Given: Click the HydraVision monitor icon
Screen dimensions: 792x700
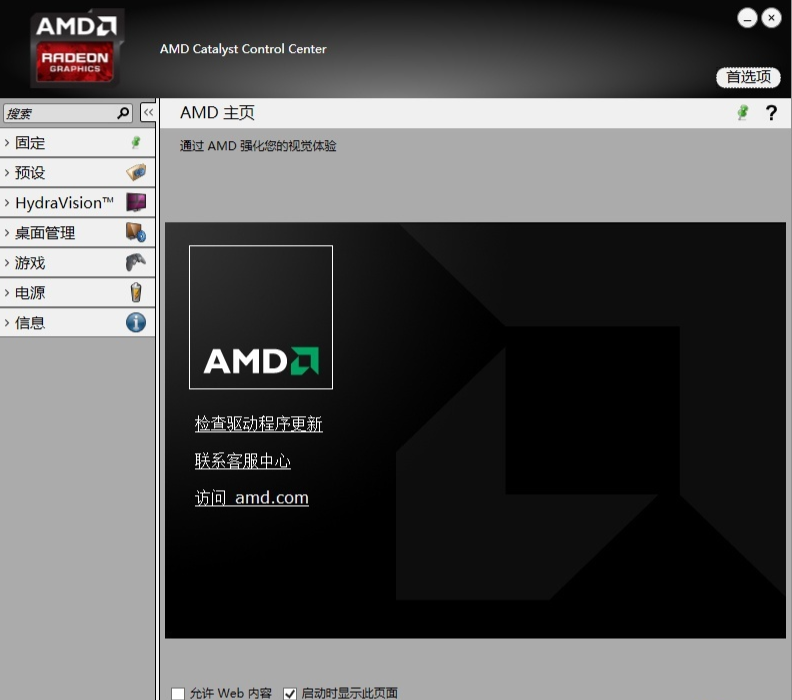Looking at the screenshot, I should point(136,203).
